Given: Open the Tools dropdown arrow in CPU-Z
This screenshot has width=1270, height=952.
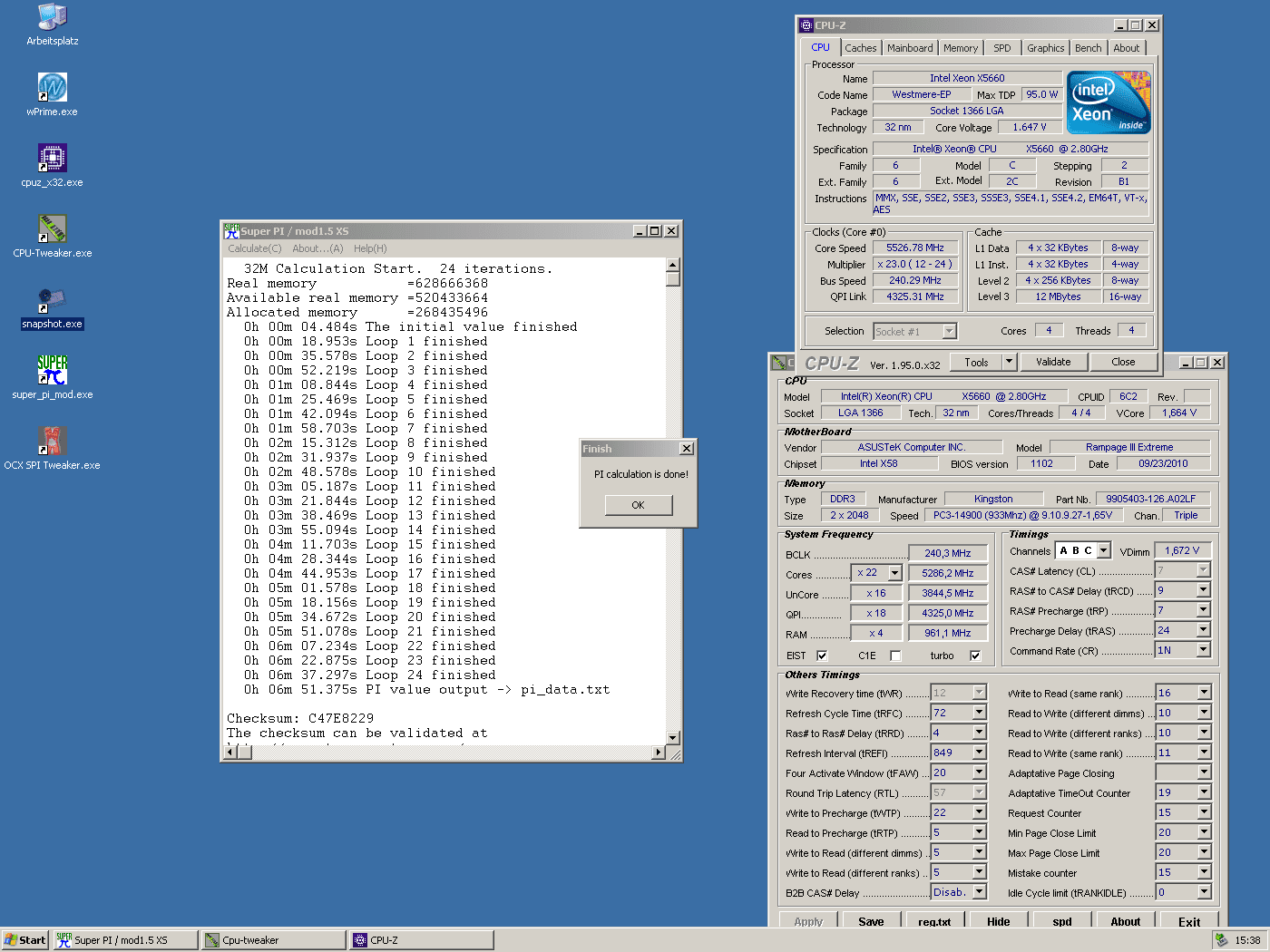Looking at the screenshot, I should coord(1009,362).
